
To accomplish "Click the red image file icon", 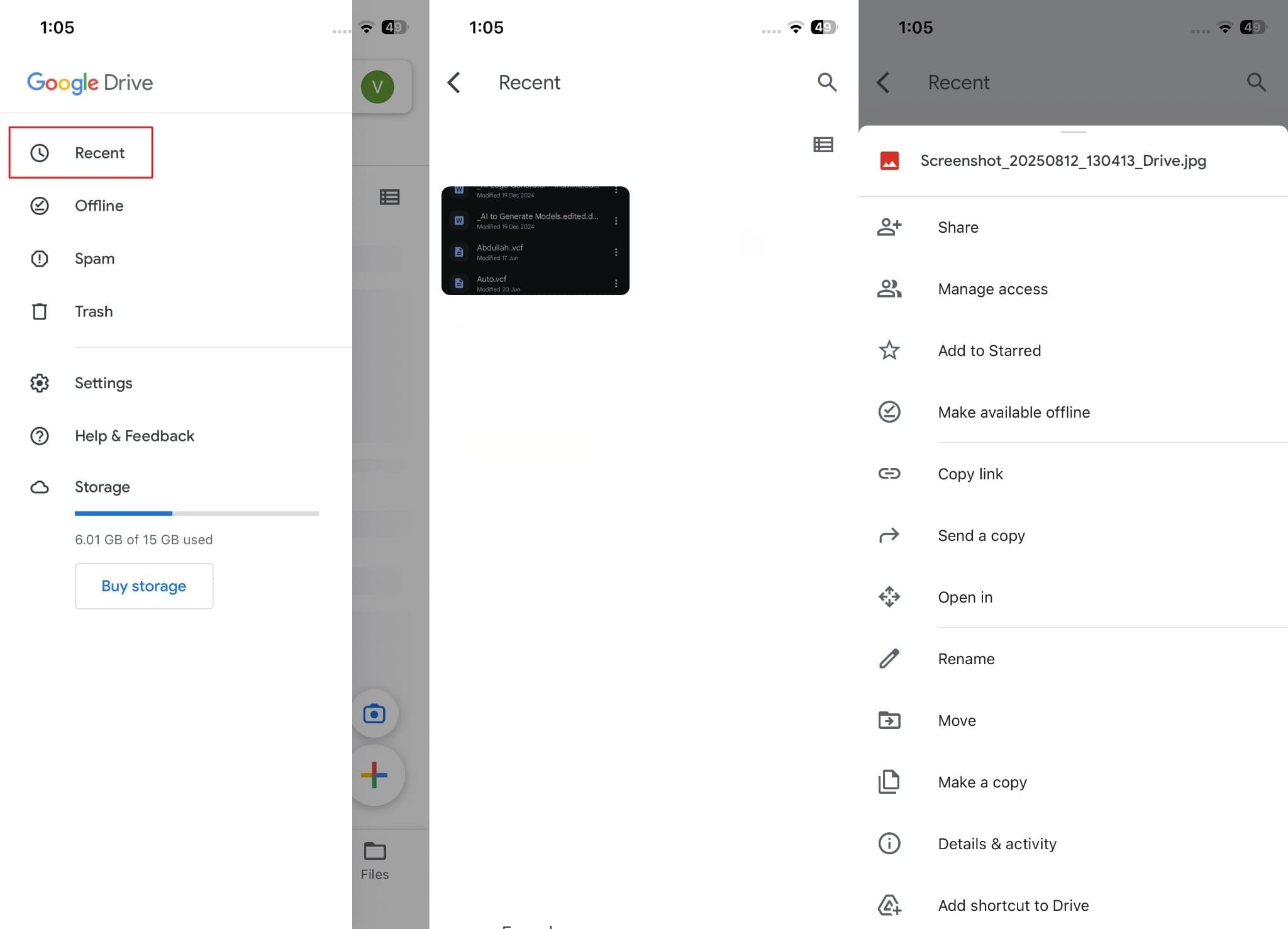I will [889, 160].
